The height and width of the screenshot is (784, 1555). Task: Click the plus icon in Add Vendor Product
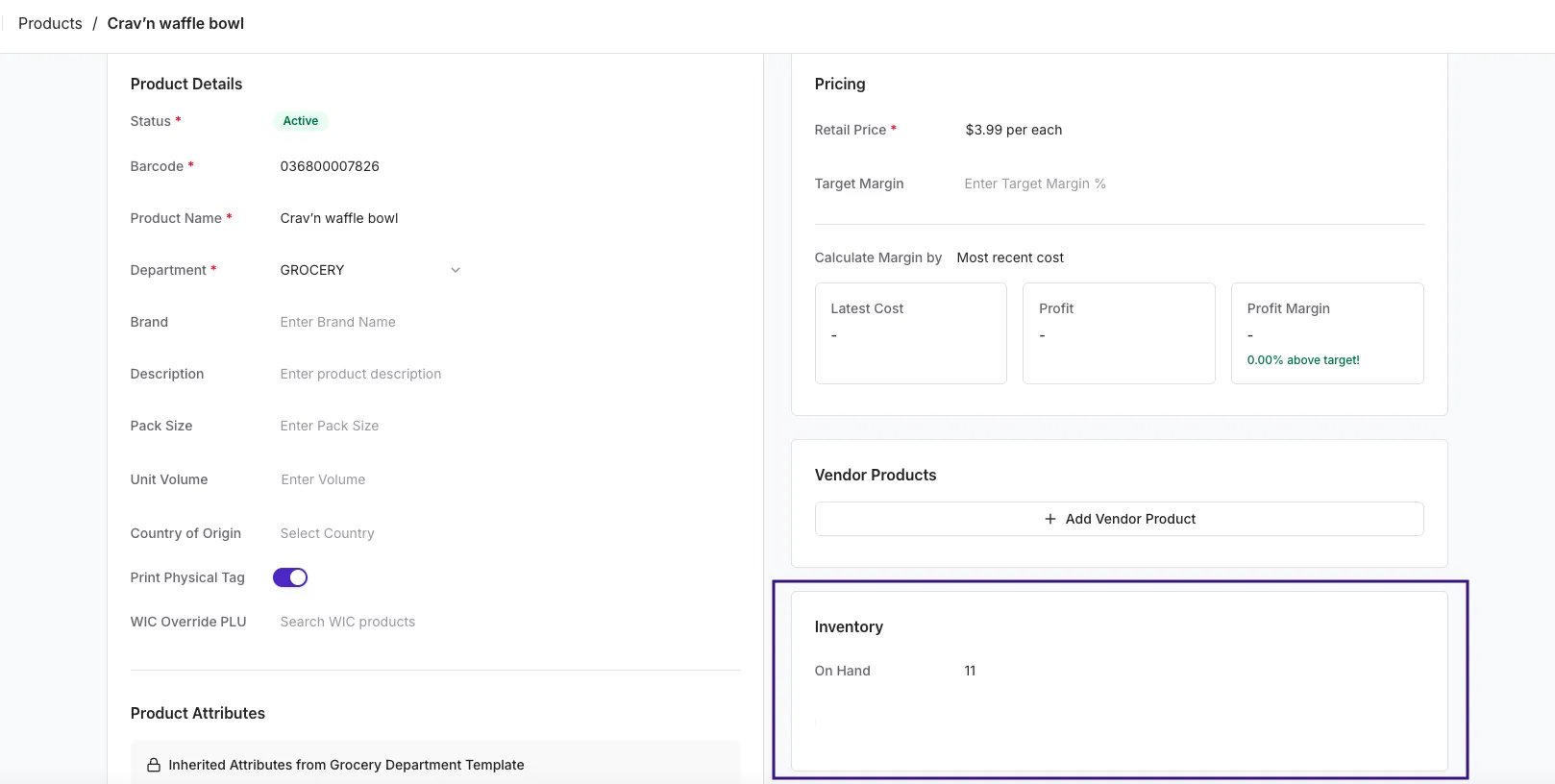(1049, 519)
